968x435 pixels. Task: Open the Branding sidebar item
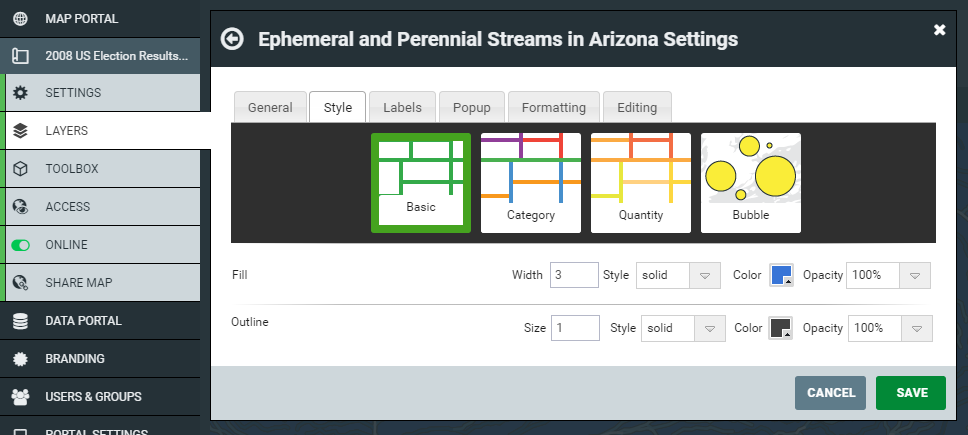click(x=100, y=358)
